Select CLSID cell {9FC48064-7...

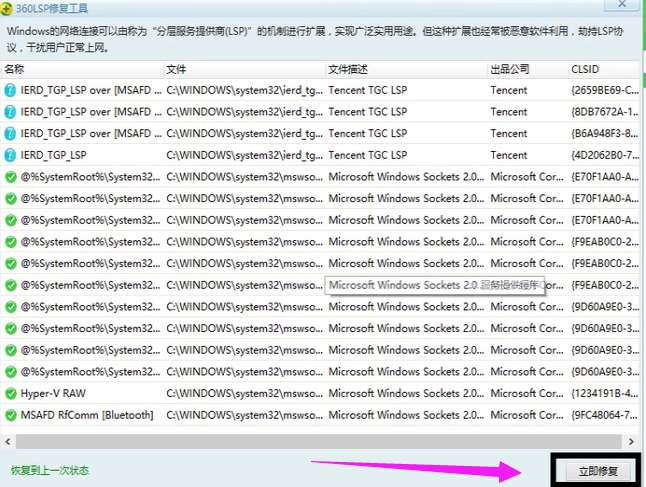pyautogui.click(x=605, y=415)
